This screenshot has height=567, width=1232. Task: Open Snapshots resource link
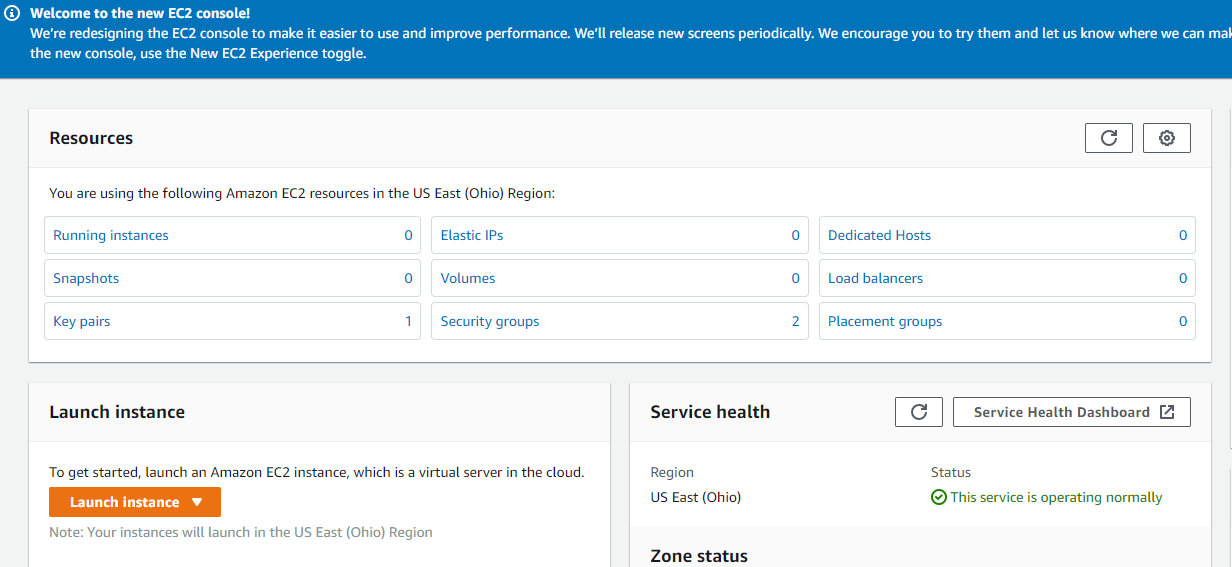coord(86,278)
